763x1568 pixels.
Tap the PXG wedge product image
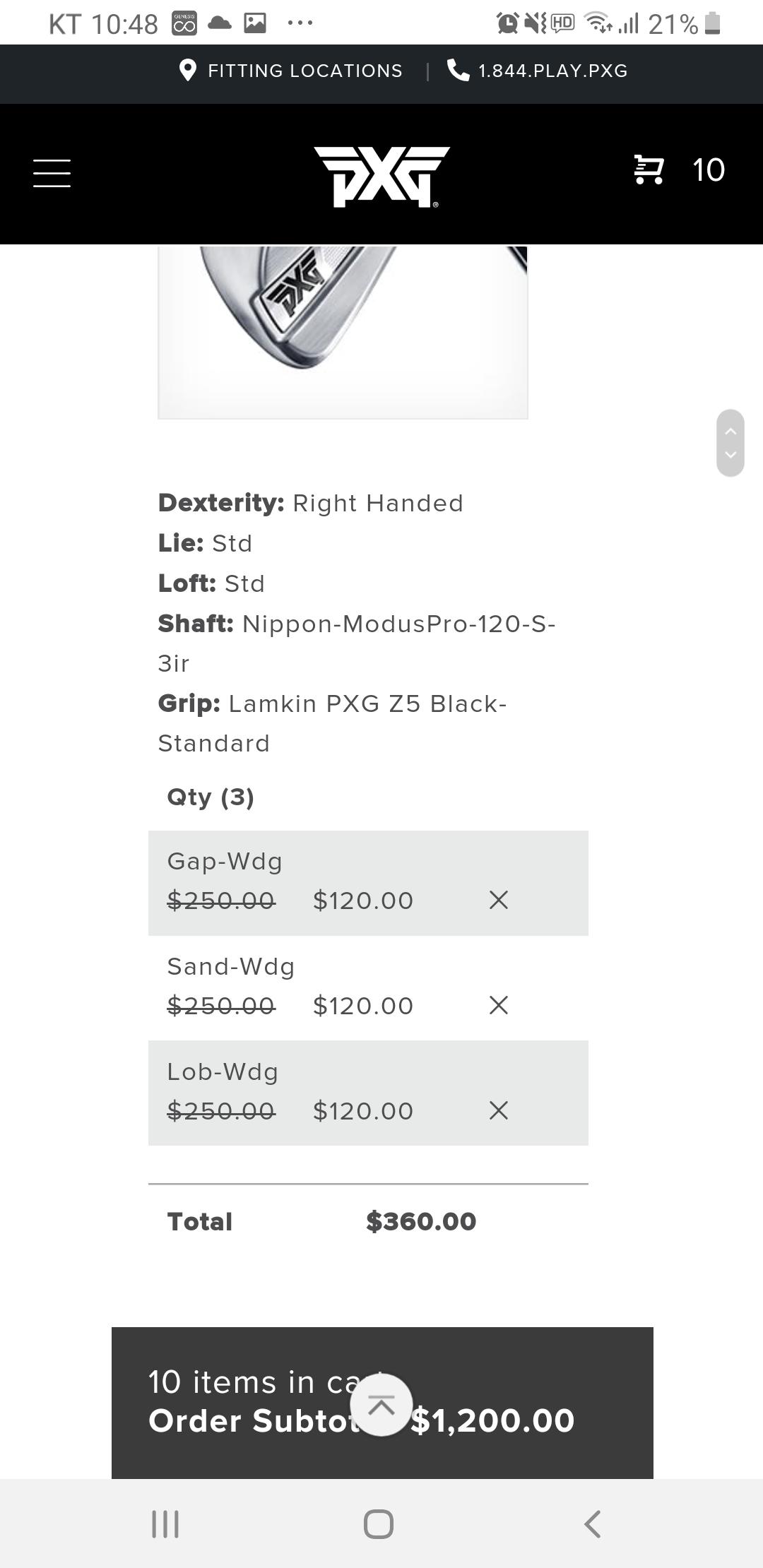343,331
